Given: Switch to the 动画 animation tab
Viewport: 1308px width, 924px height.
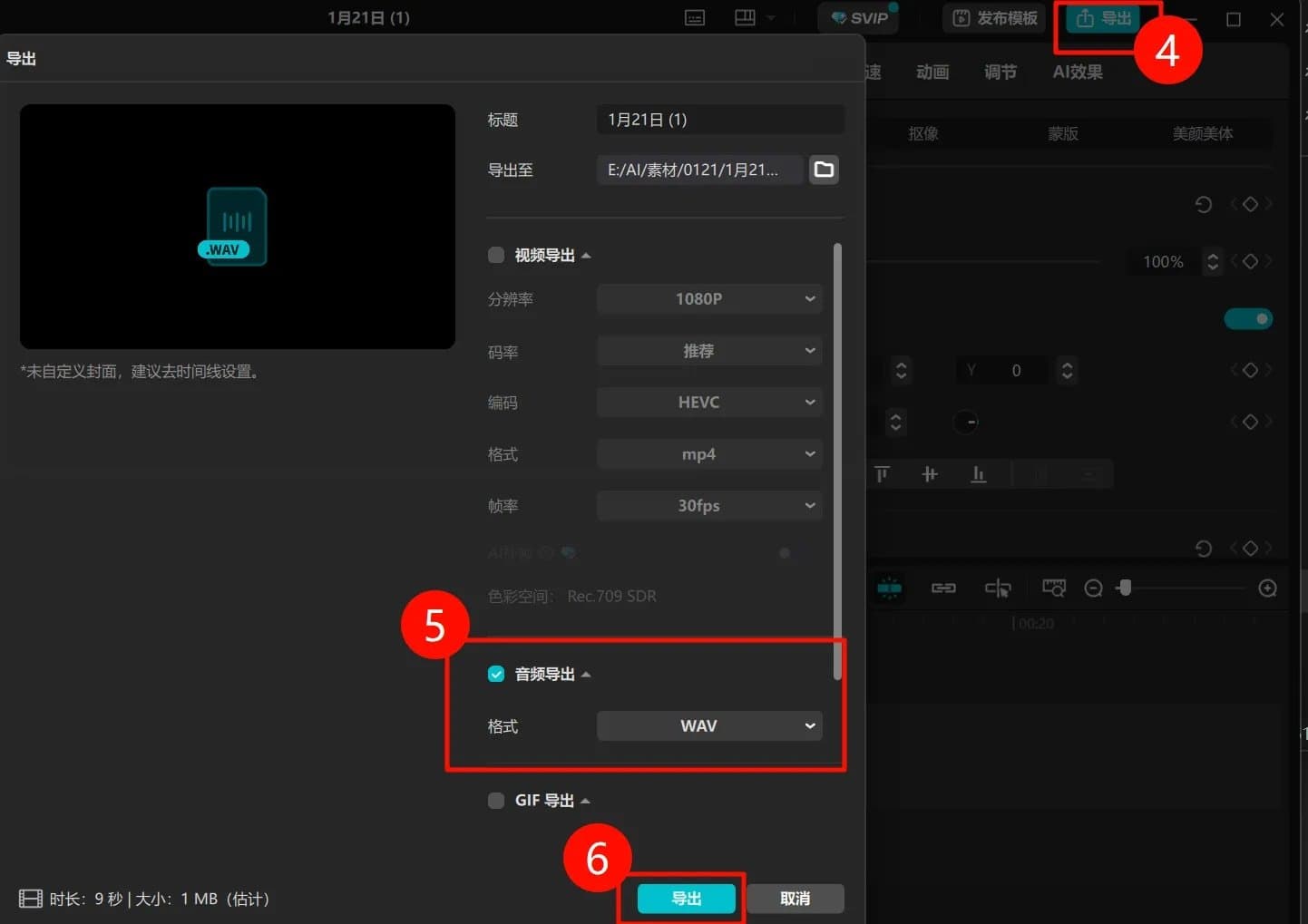Looking at the screenshot, I should click(x=932, y=73).
